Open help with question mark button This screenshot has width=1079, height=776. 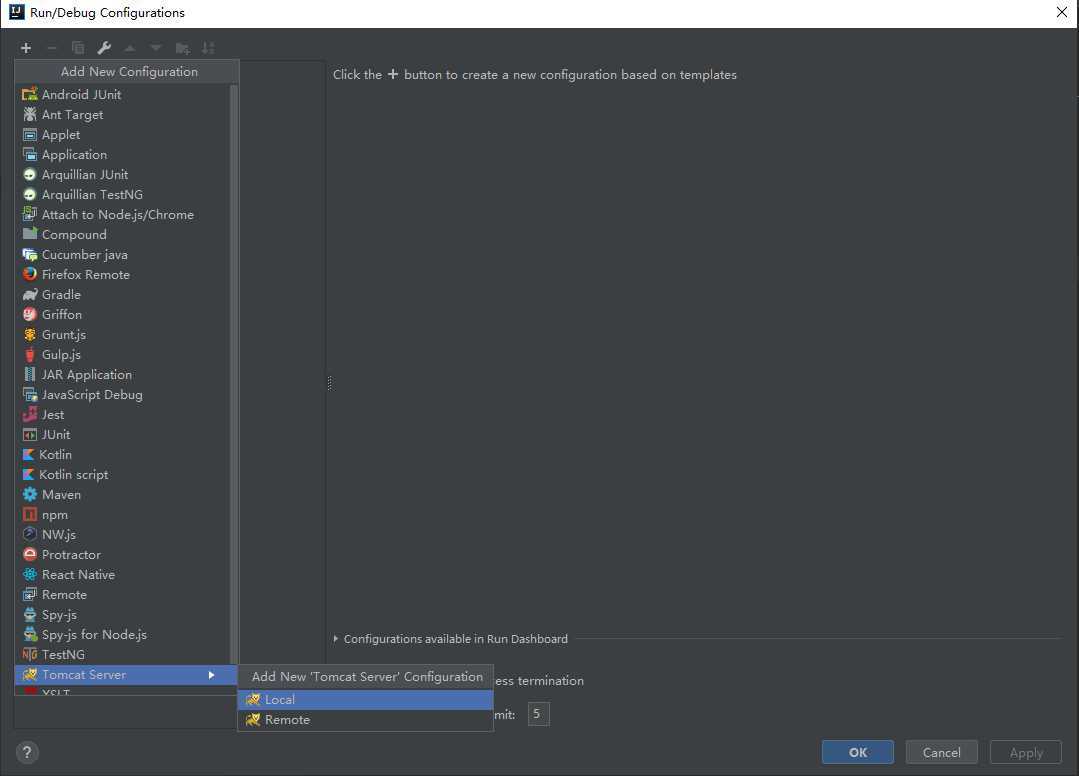(x=27, y=752)
